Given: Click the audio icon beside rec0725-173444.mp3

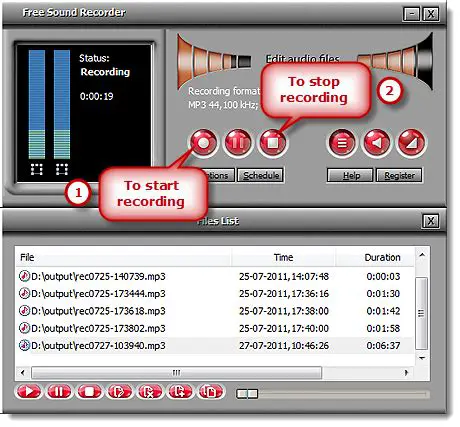Looking at the screenshot, I should tap(24, 294).
